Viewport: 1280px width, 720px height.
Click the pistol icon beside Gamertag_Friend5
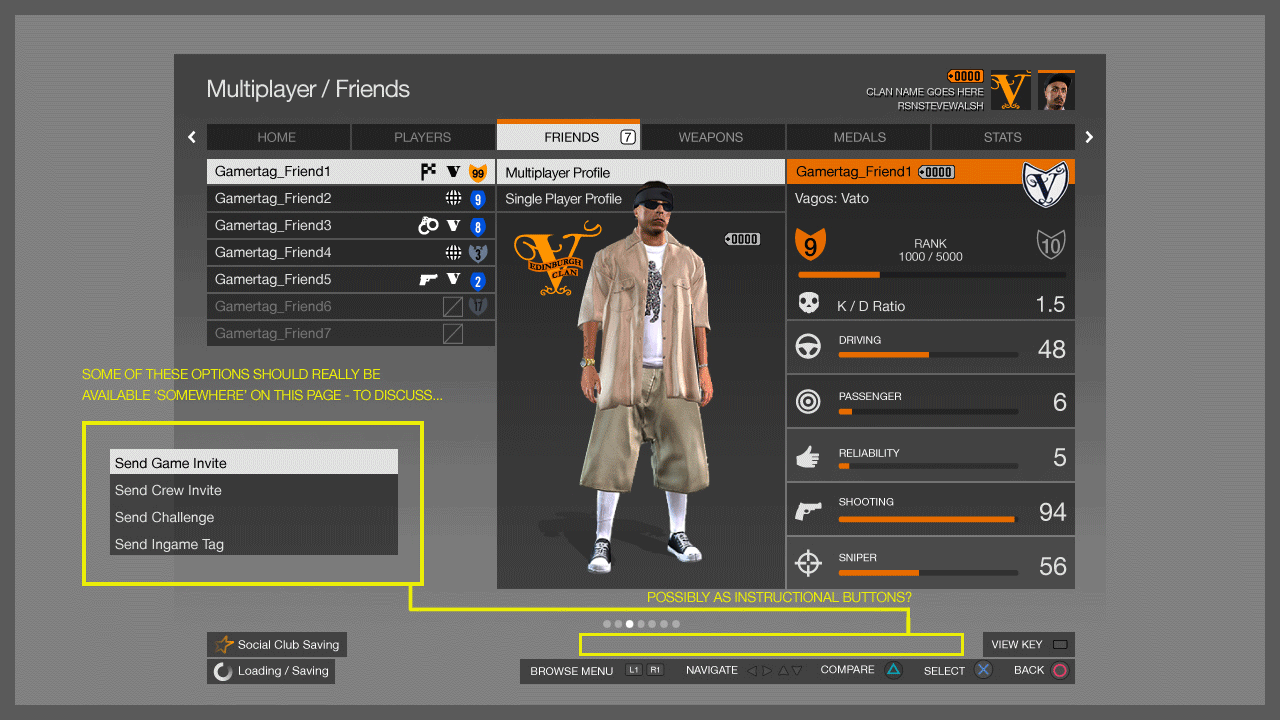tap(428, 280)
